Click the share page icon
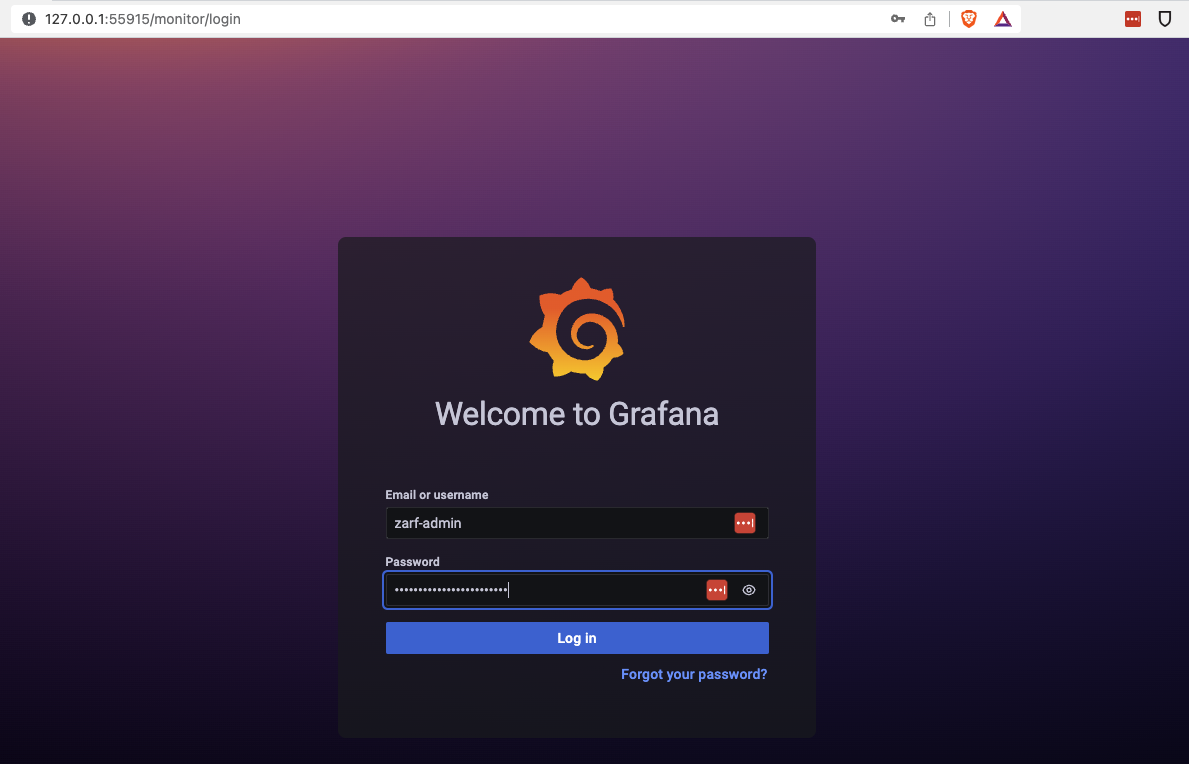The height and width of the screenshot is (764, 1189). [x=930, y=19]
